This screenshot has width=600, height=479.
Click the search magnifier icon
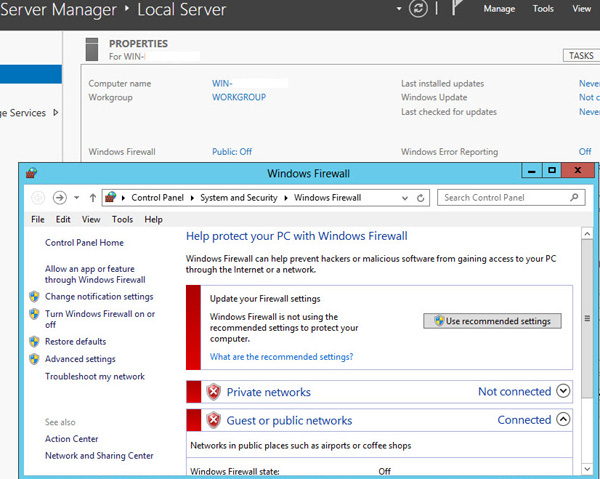(574, 197)
